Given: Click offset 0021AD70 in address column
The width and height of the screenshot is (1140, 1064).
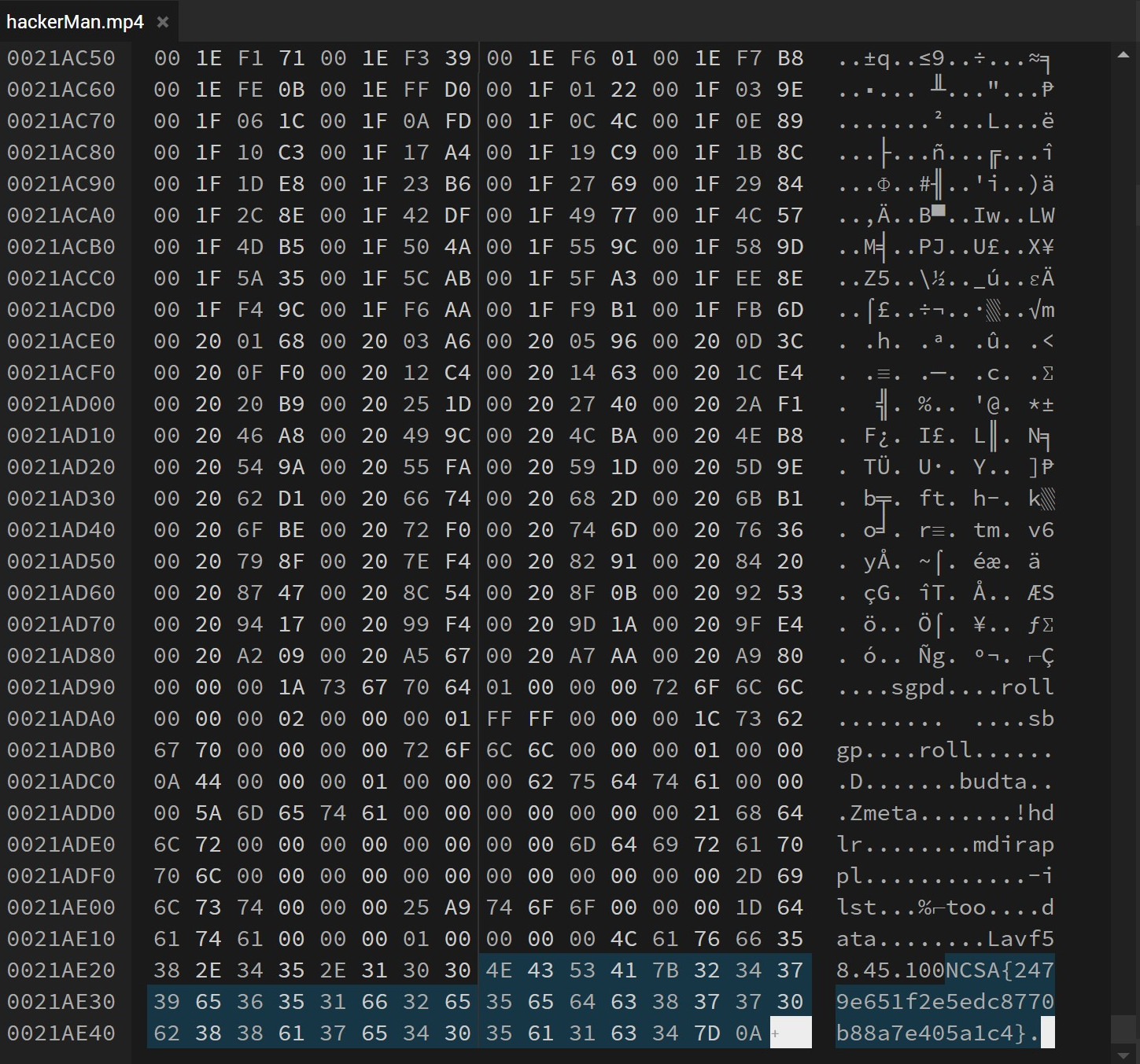Looking at the screenshot, I should pos(61,624).
